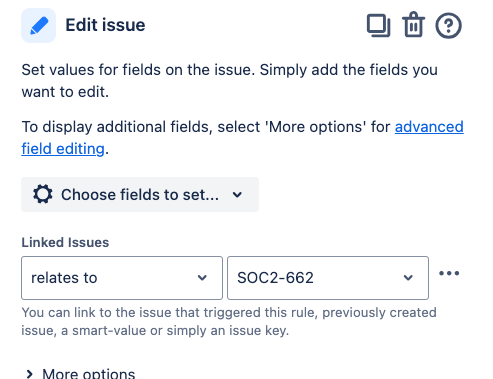This screenshot has width=493, height=379.
Task: Click the gear icon beside Choose fields
Action: coord(43,194)
